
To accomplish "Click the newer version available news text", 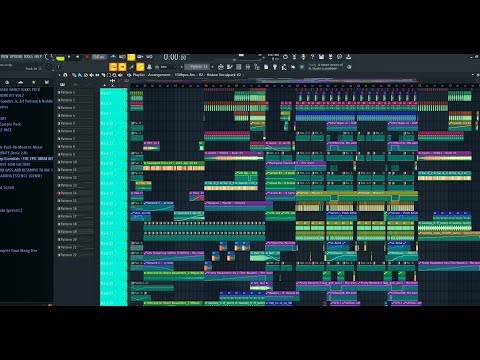I will click(x=326, y=67).
